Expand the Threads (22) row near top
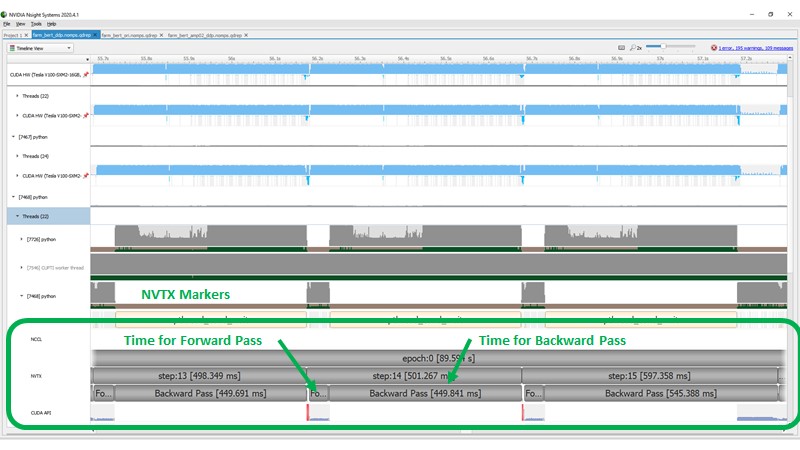 pos(17,96)
